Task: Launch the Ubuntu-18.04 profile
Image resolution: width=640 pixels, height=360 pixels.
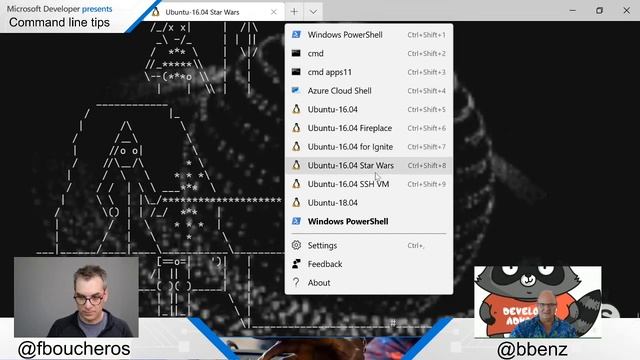Action: tap(369, 202)
